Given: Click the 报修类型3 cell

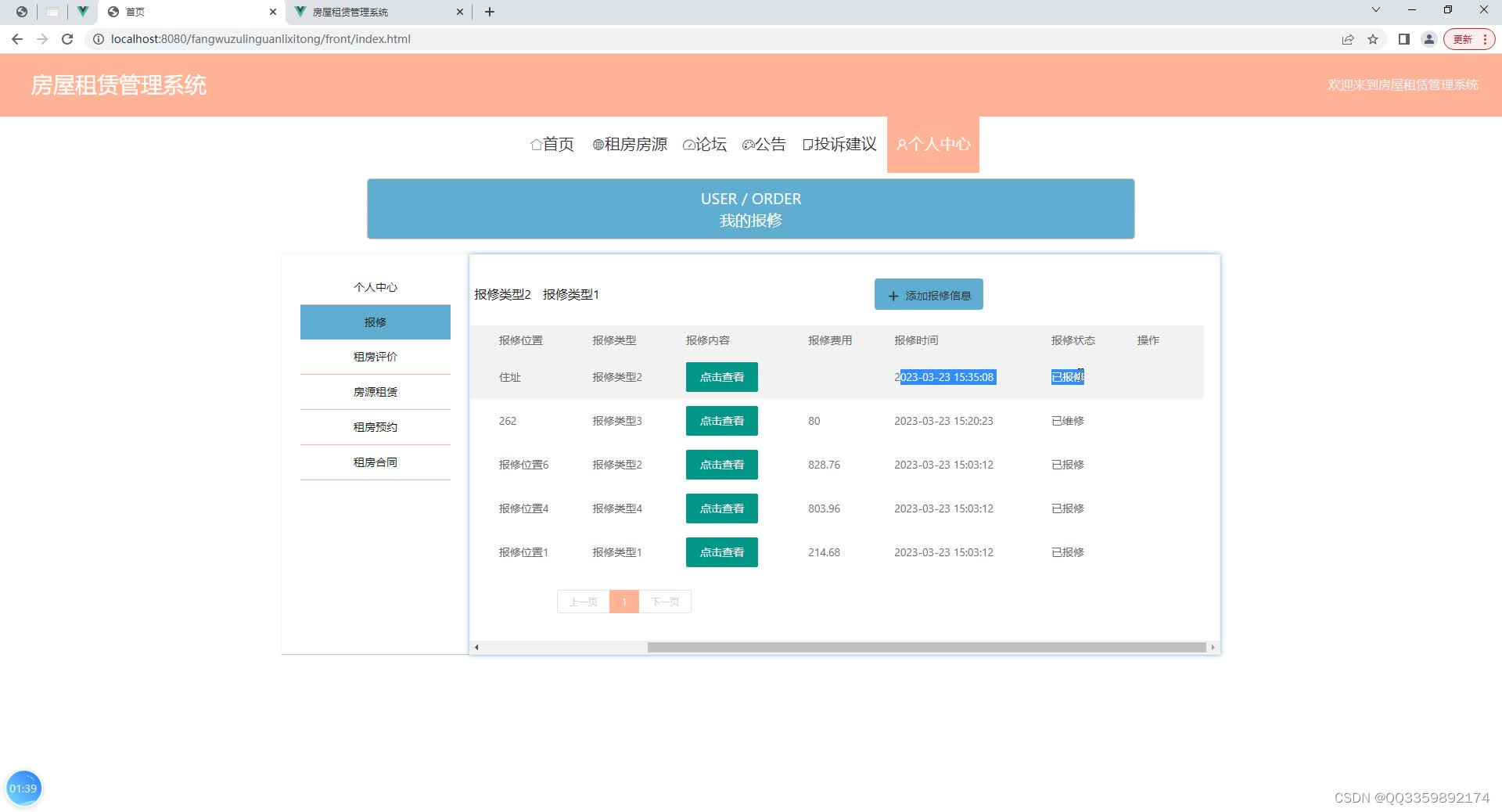Looking at the screenshot, I should pyautogui.click(x=616, y=421).
